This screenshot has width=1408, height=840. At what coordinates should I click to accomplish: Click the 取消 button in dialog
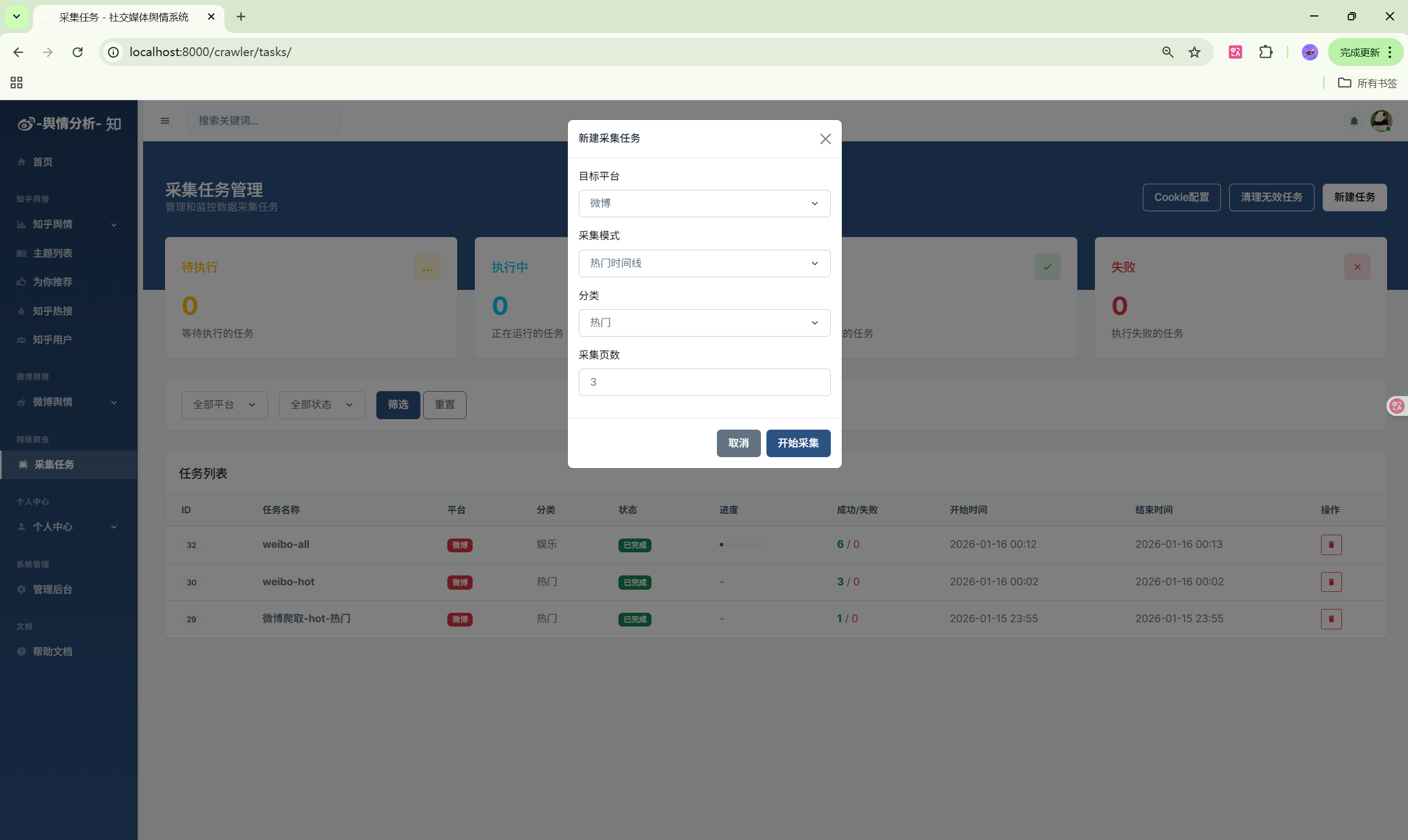738,443
